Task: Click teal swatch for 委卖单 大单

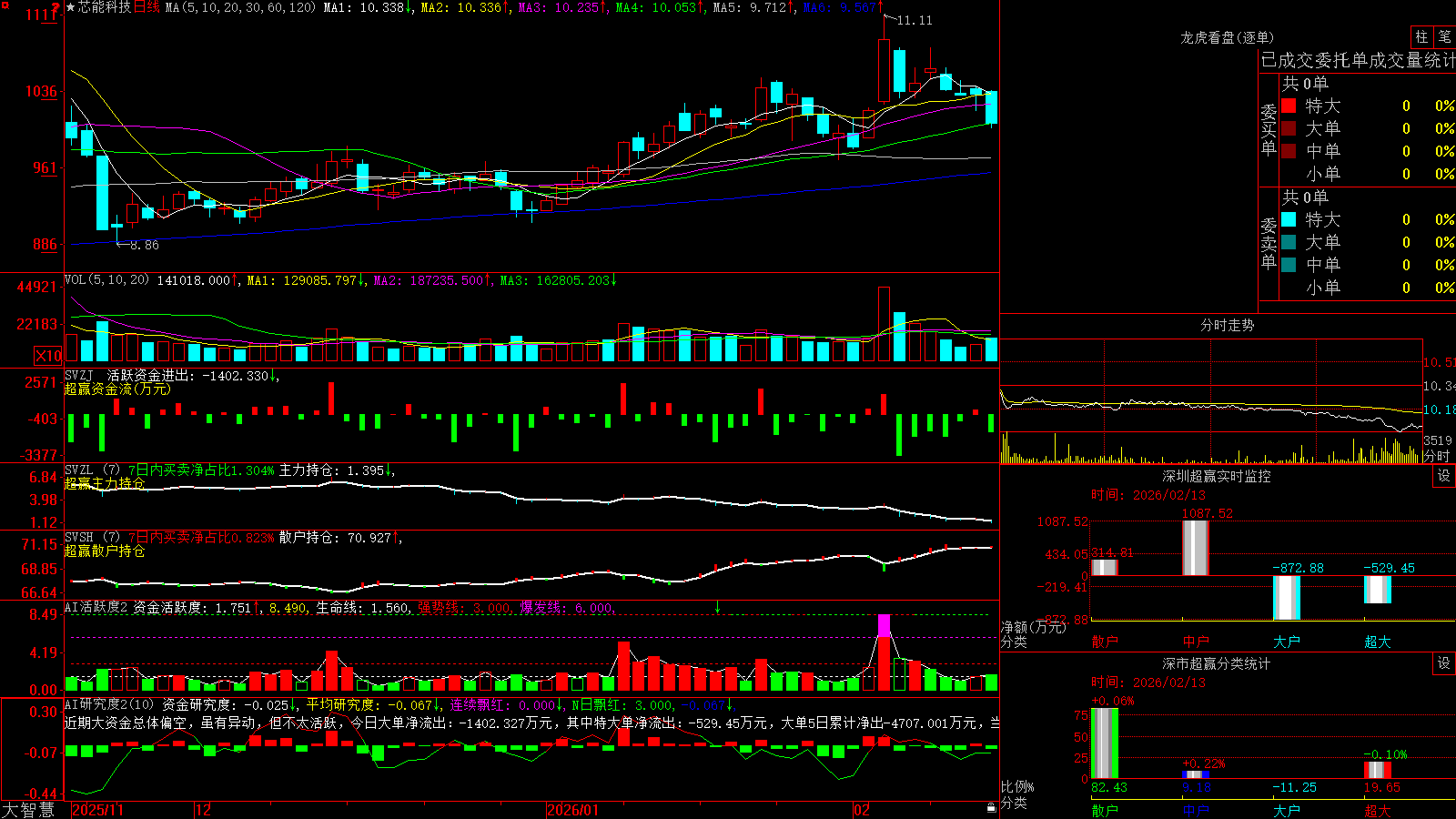Action: pos(1289,242)
